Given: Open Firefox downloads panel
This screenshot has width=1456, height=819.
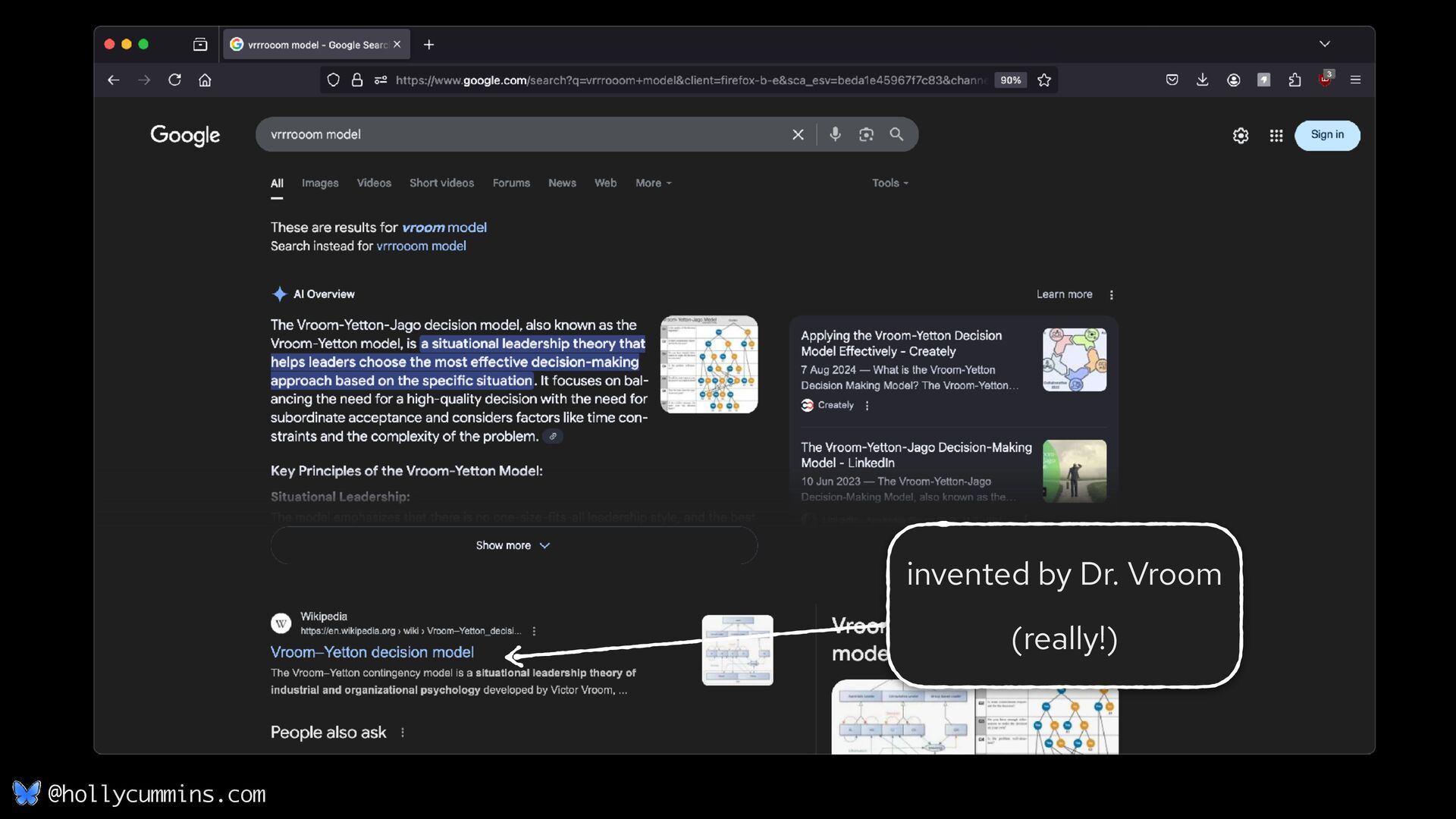Looking at the screenshot, I should [x=1203, y=80].
